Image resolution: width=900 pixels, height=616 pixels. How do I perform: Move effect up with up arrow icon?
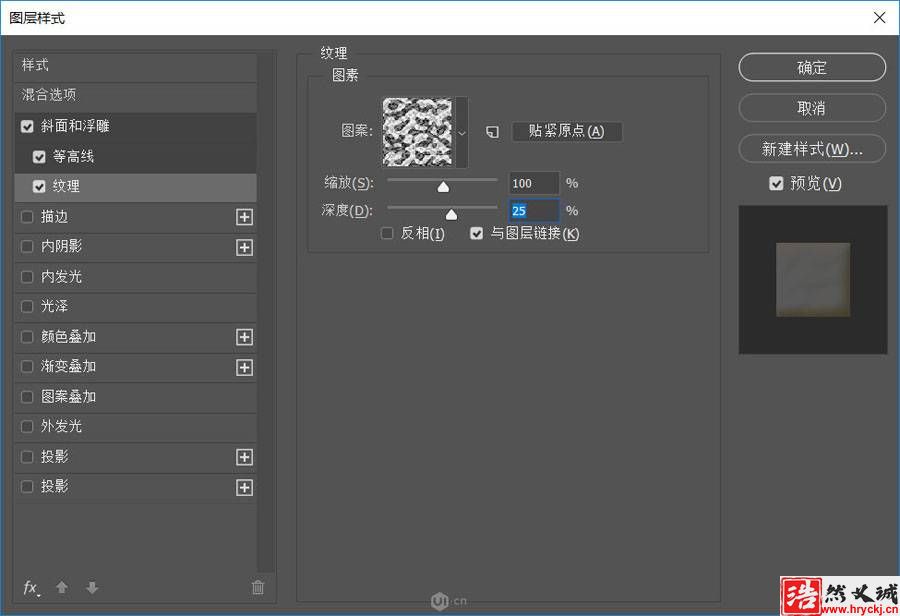[x=62, y=587]
